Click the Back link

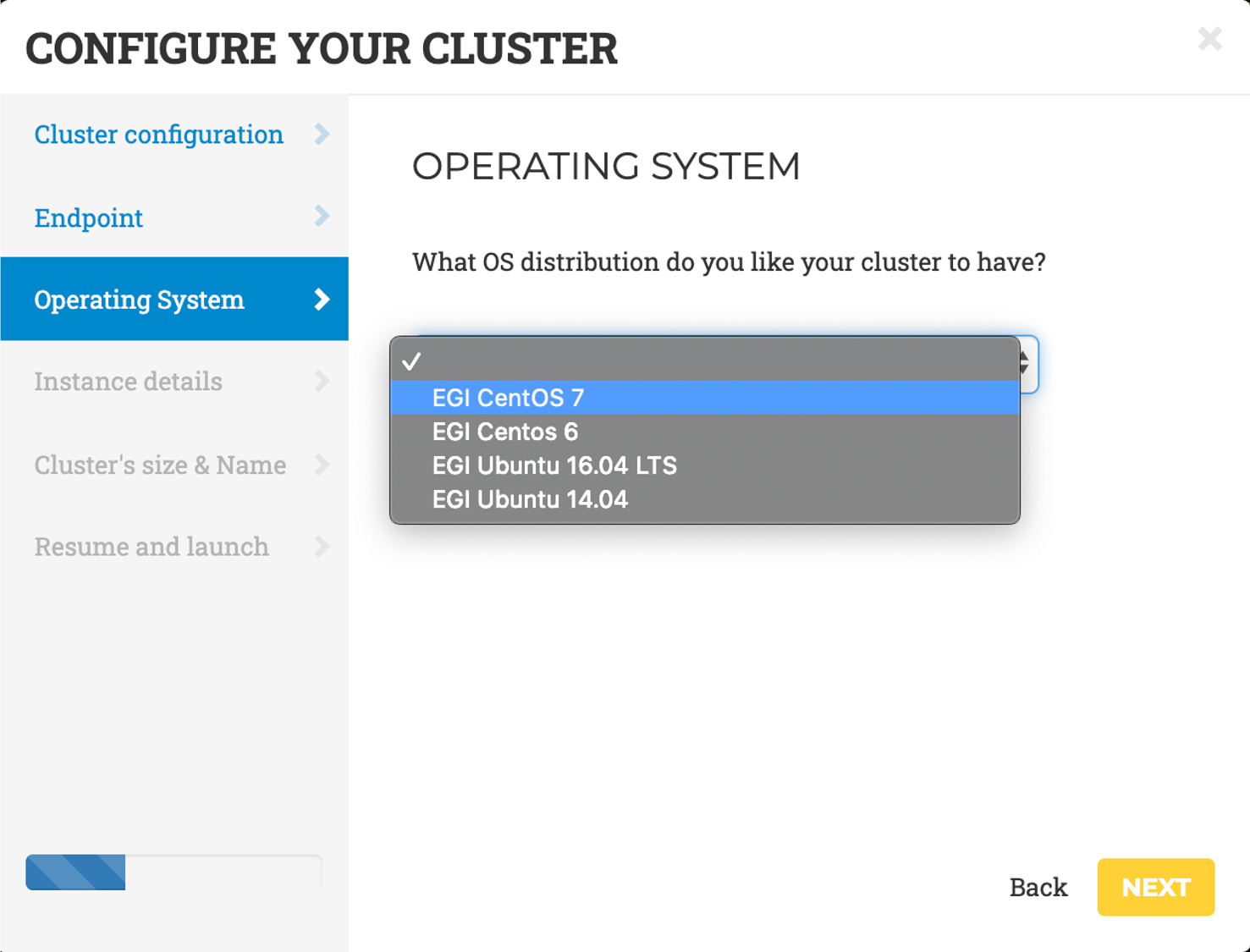point(1038,887)
